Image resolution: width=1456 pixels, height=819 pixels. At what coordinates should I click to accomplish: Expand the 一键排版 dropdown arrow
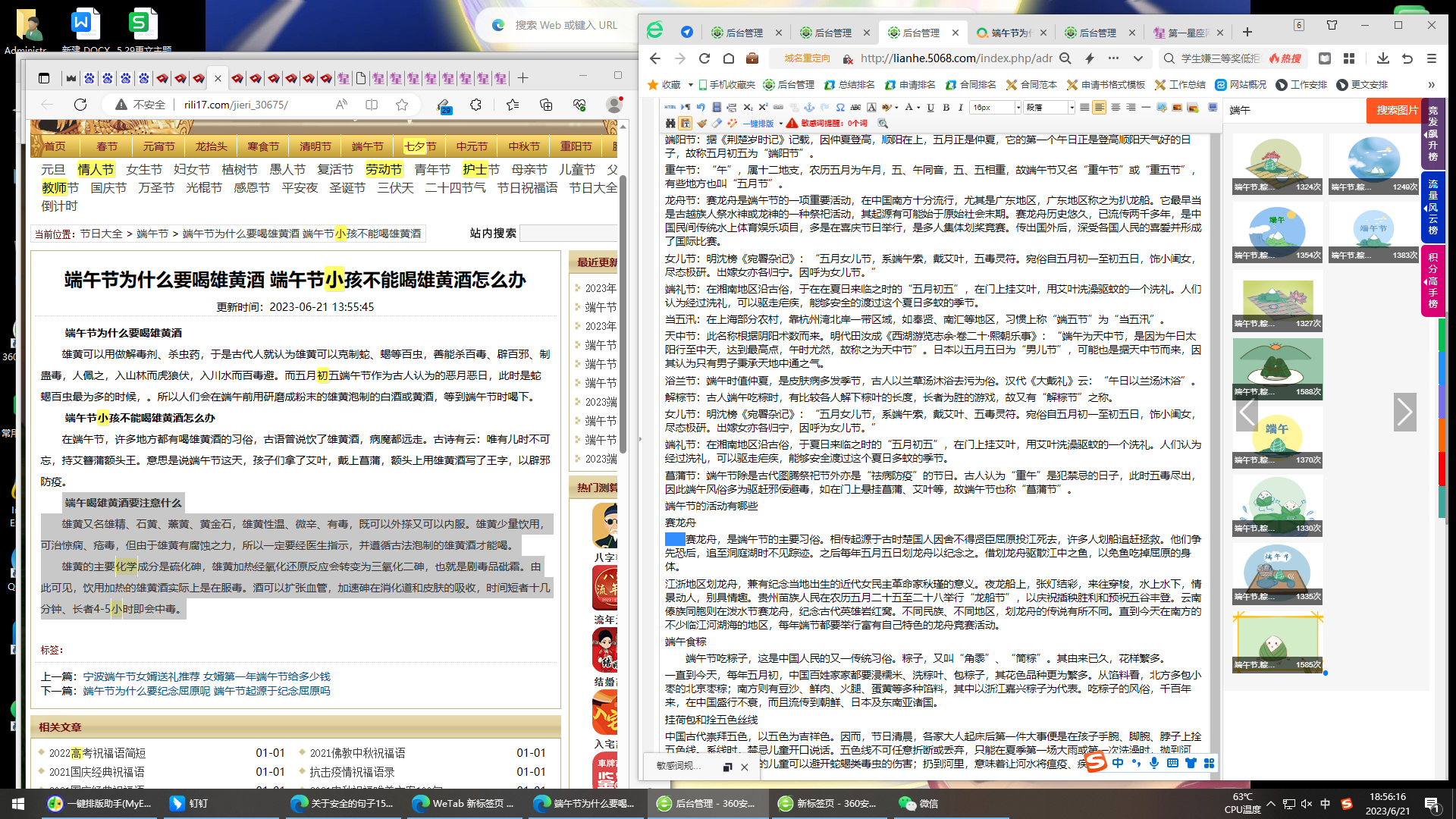[780, 124]
